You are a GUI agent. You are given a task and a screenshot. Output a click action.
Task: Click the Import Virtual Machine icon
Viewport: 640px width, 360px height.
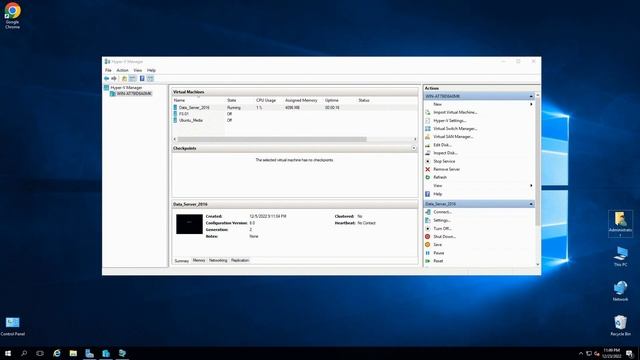pyautogui.click(x=428, y=112)
